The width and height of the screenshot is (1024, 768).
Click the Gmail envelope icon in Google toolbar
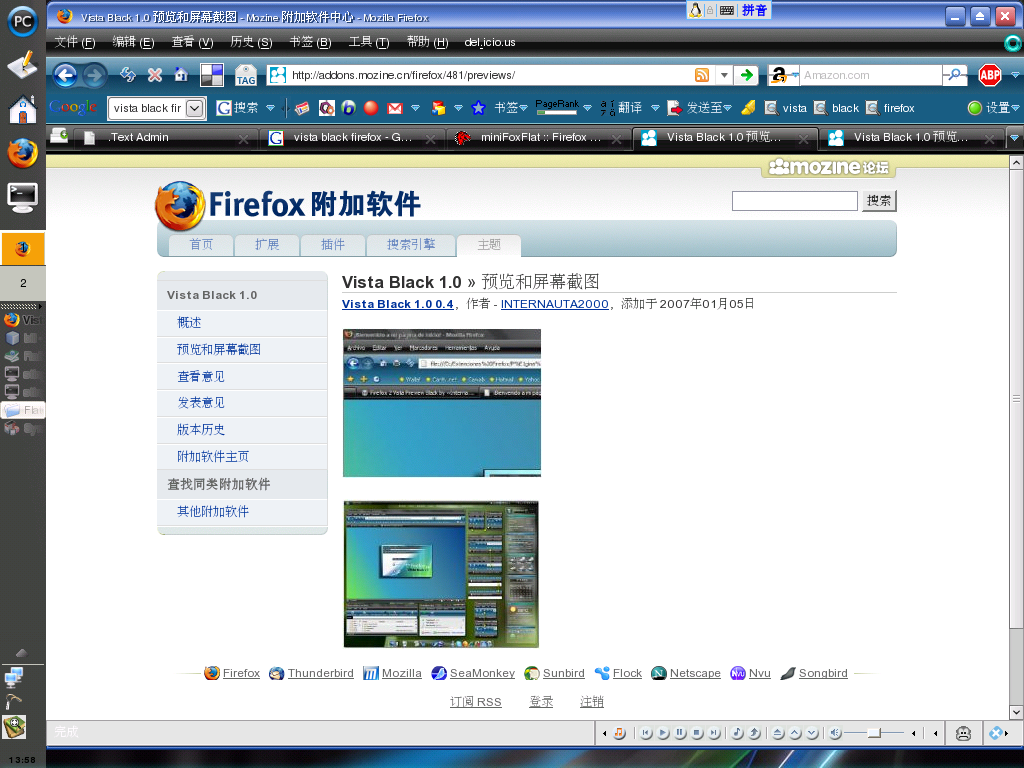(394, 108)
